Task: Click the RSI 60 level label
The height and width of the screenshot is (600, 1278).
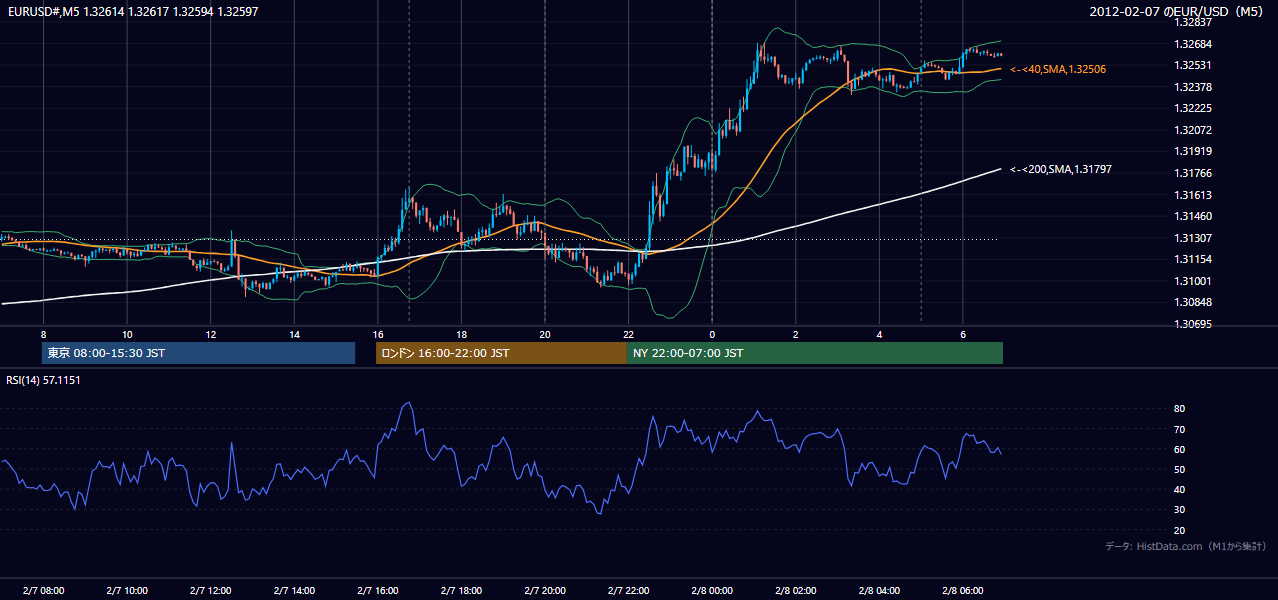Action: click(x=1179, y=449)
